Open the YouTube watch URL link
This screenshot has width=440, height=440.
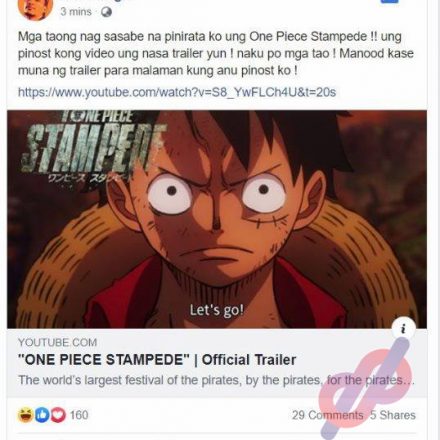[177, 92]
